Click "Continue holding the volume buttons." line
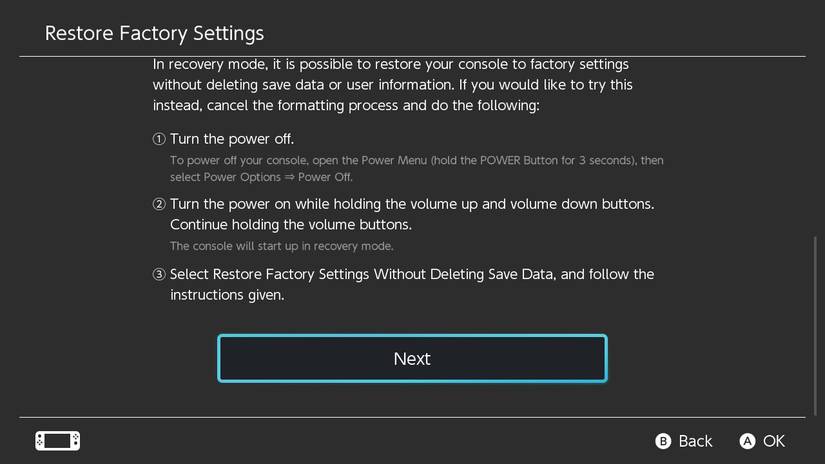Screen dimensions: 825x464 [290, 224]
